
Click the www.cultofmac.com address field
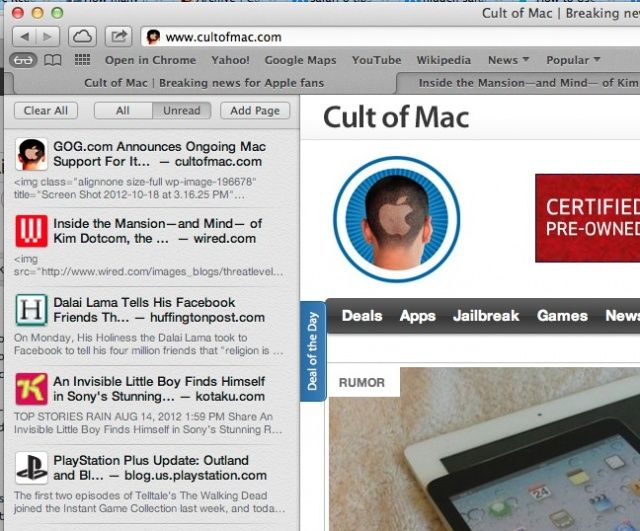point(392,37)
